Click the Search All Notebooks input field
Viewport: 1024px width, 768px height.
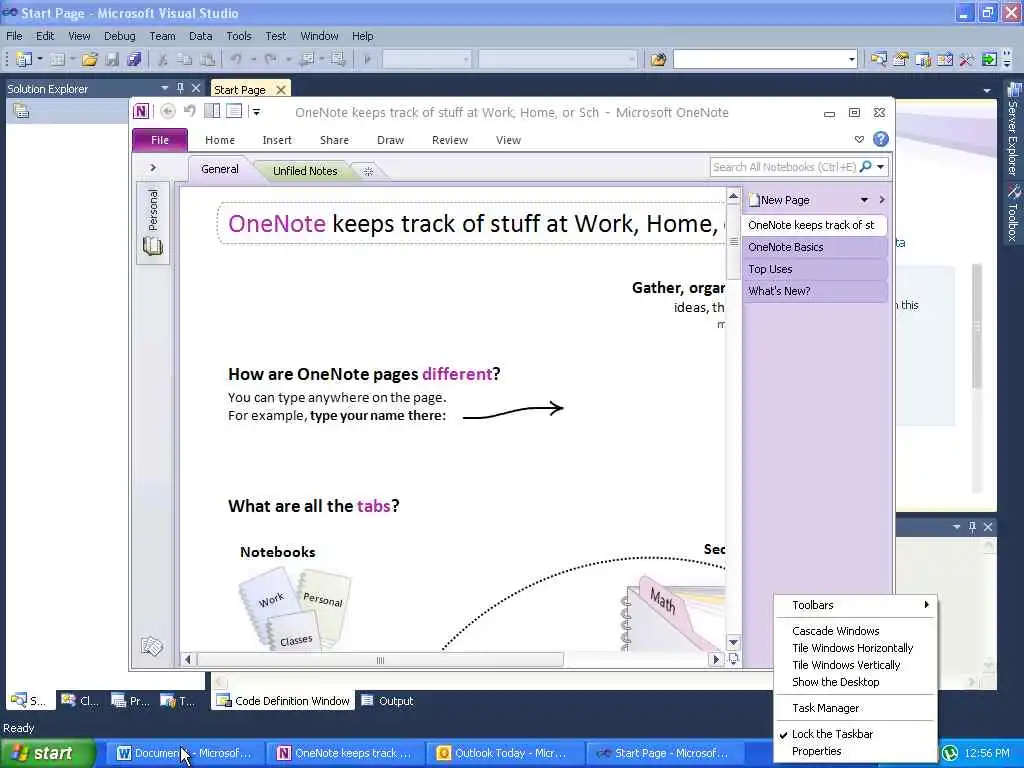784,167
